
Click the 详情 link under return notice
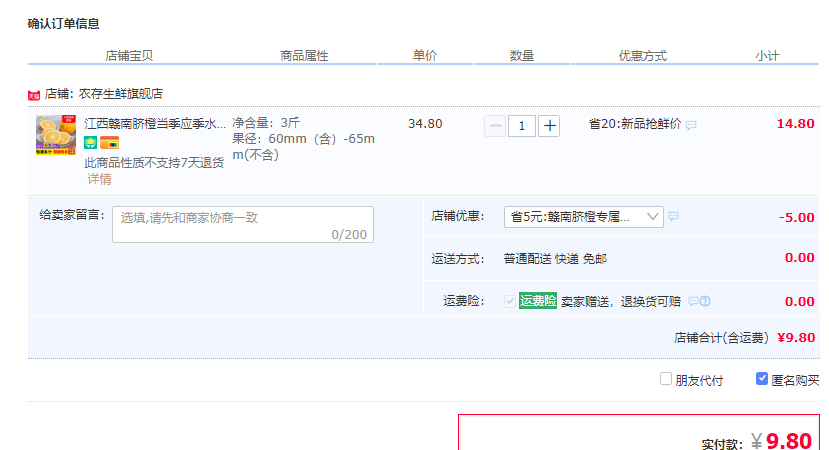pyautogui.click(x=99, y=179)
